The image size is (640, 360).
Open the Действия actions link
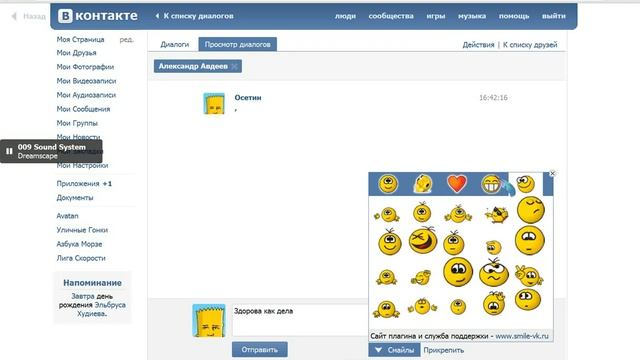coord(478,45)
